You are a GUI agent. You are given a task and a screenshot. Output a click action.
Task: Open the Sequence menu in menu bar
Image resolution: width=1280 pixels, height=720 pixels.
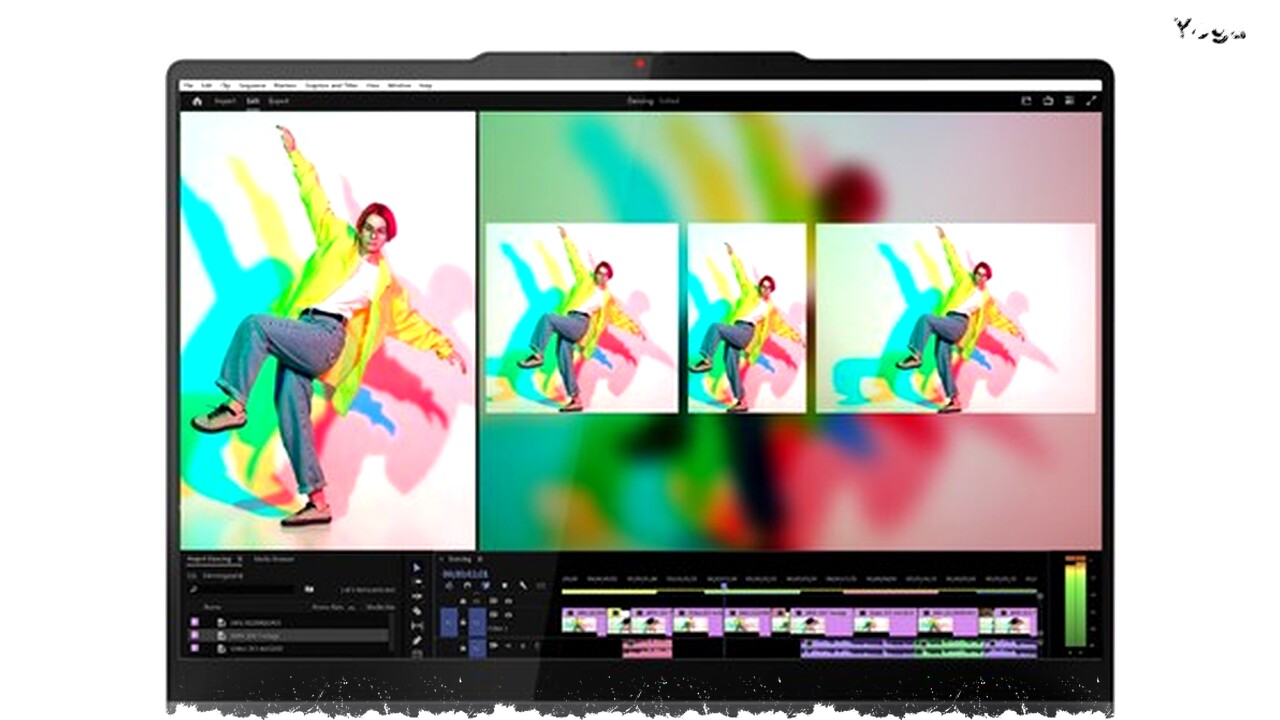pyautogui.click(x=252, y=86)
